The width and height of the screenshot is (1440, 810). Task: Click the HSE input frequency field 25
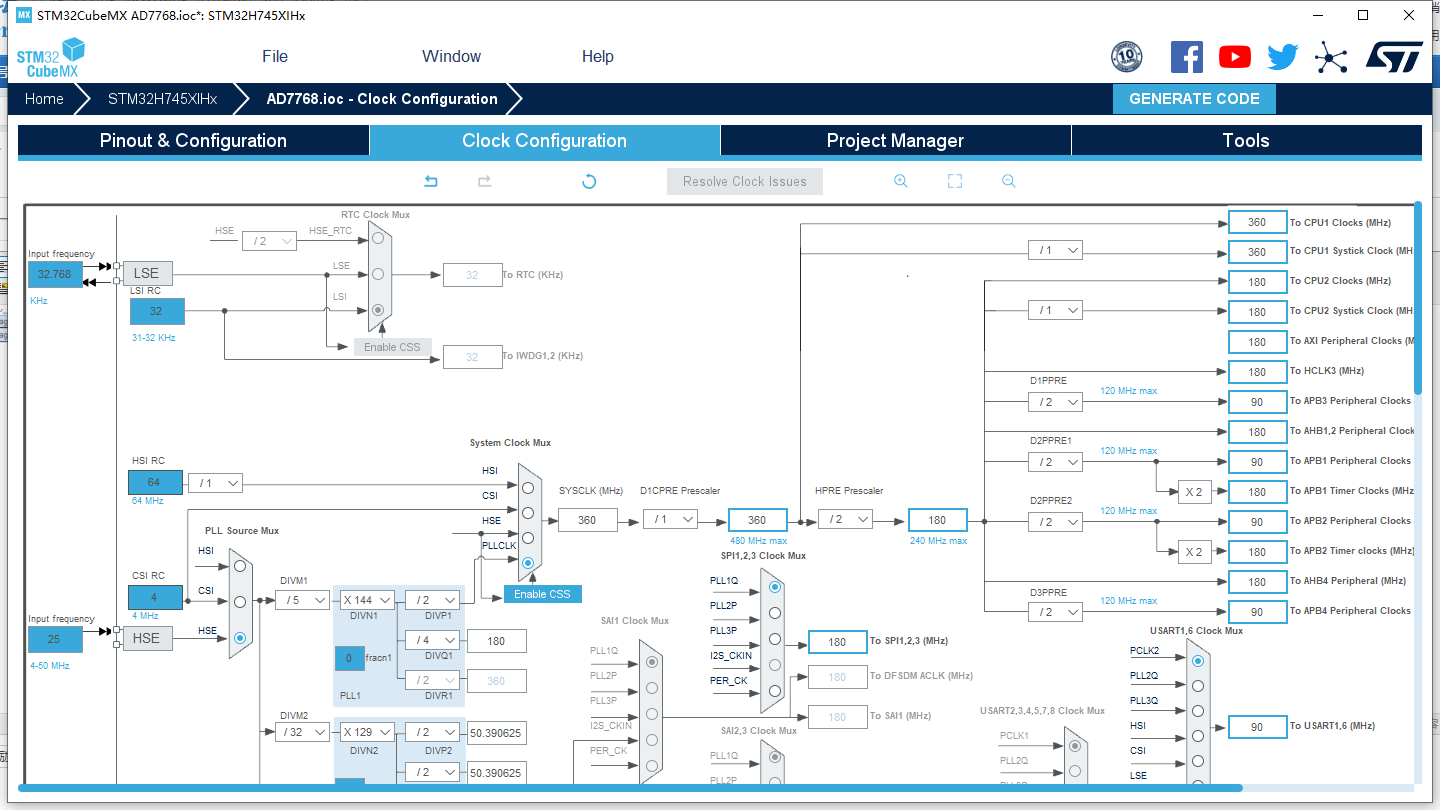[55, 639]
